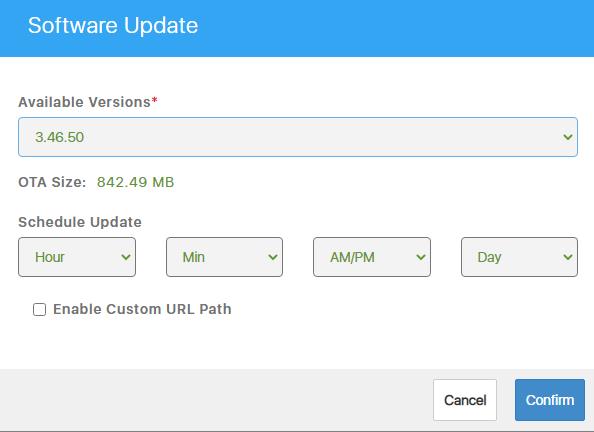Cancel the software update dialog
Screen dimensions: 594x432
(465, 400)
